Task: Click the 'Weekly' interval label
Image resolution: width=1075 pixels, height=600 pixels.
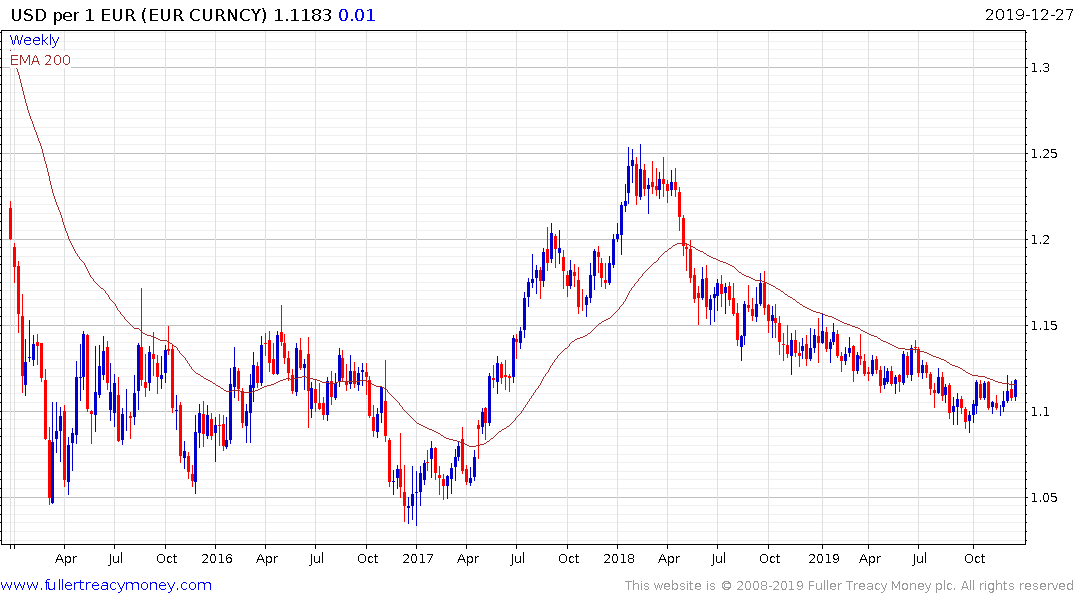Action: click(34, 40)
